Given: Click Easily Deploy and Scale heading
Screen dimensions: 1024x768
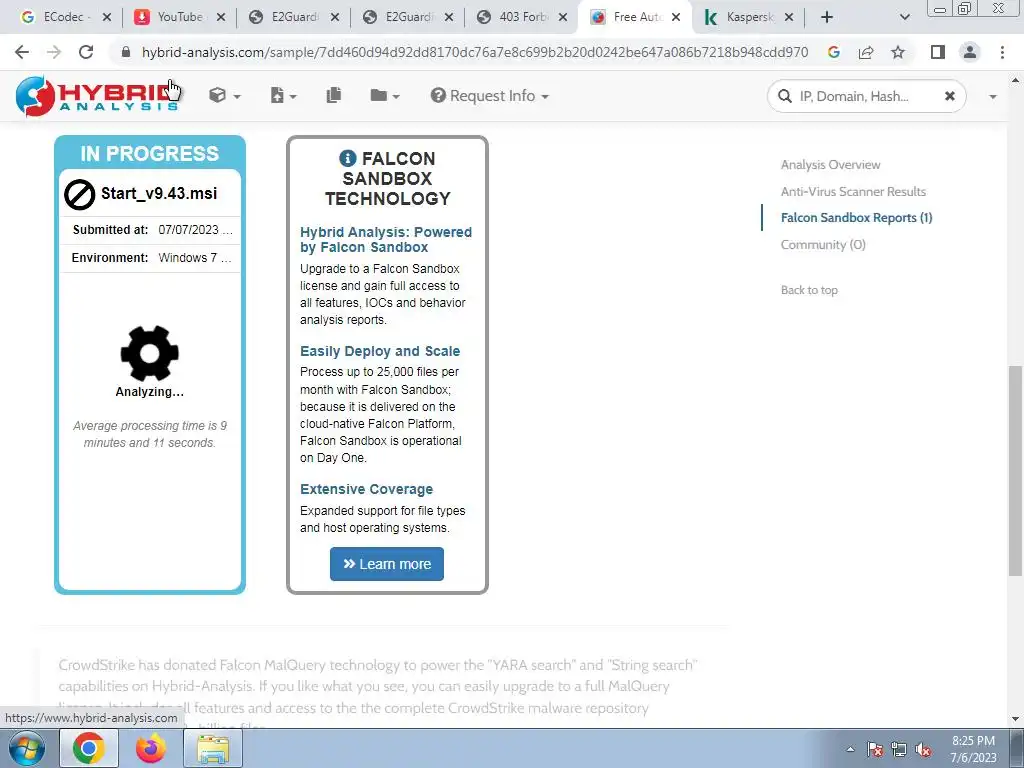Looking at the screenshot, I should [x=380, y=351].
